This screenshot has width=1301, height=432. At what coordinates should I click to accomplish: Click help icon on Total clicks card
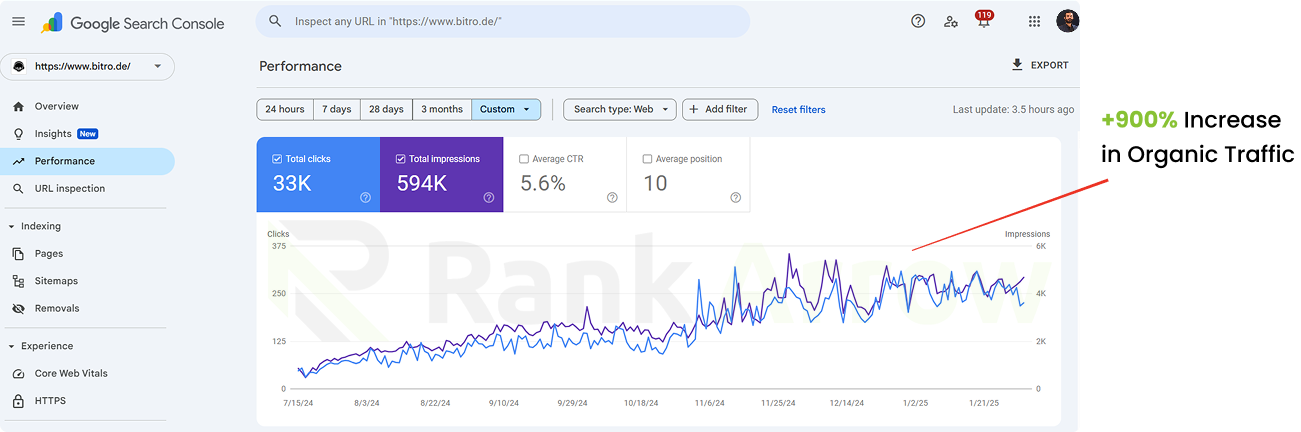pyautogui.click(x=365, y=198)
